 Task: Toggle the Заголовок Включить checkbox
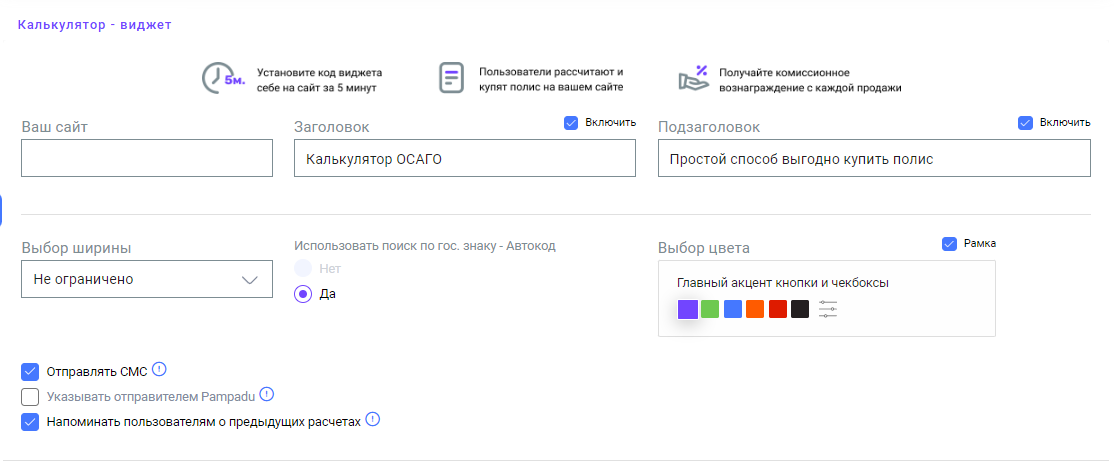point(571,123)
